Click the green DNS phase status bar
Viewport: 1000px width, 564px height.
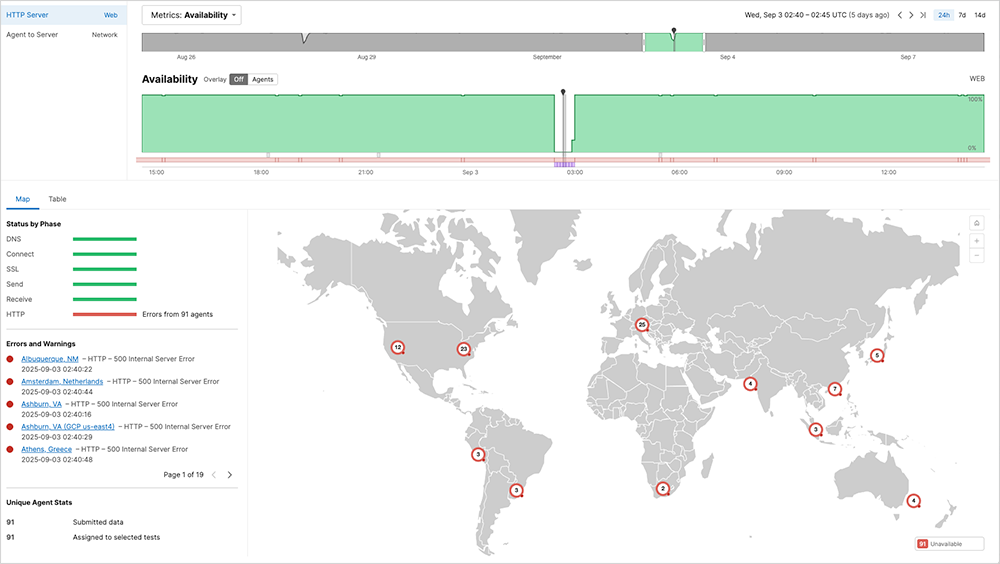105,239
